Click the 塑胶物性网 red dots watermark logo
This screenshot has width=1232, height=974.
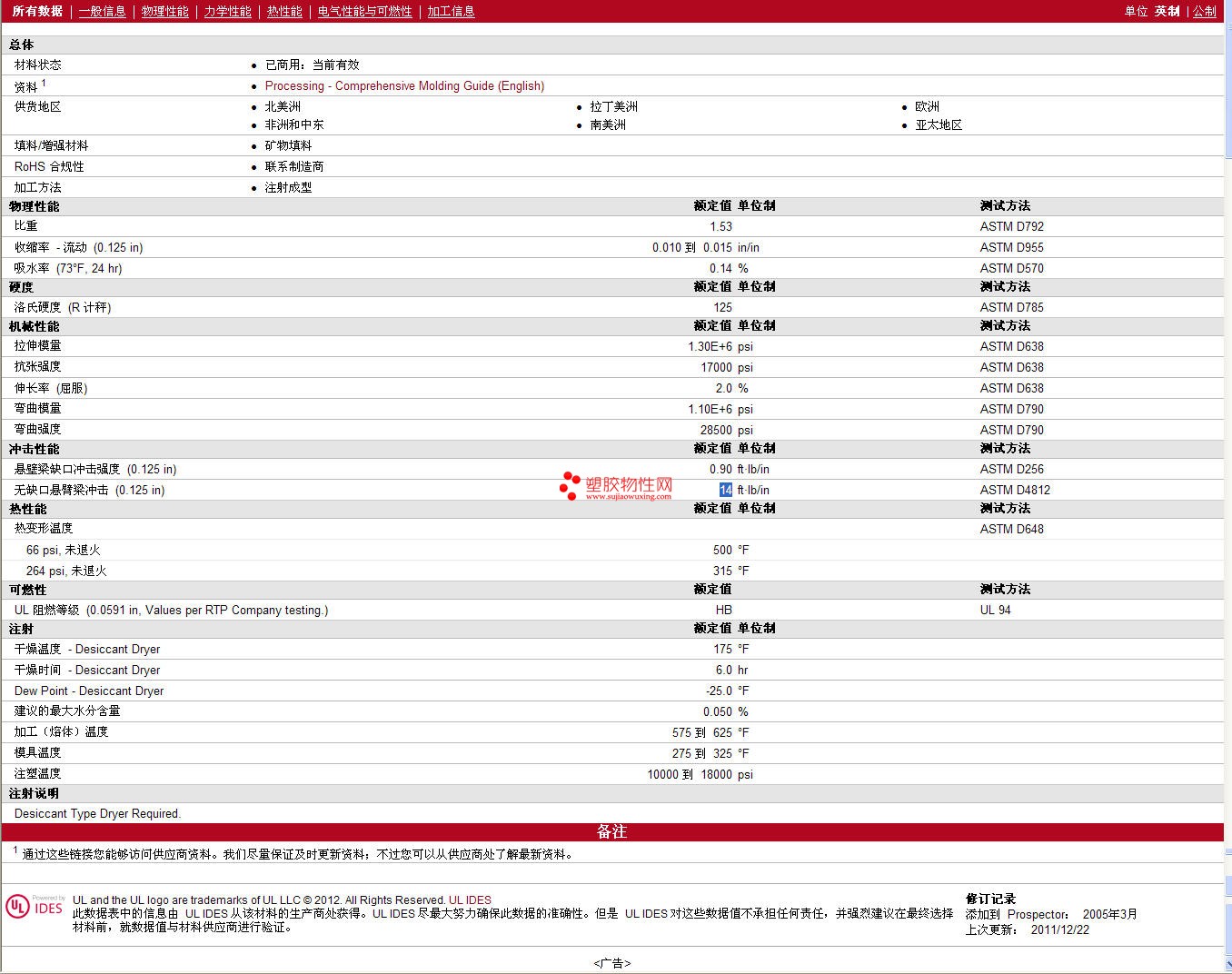(570, 486)
